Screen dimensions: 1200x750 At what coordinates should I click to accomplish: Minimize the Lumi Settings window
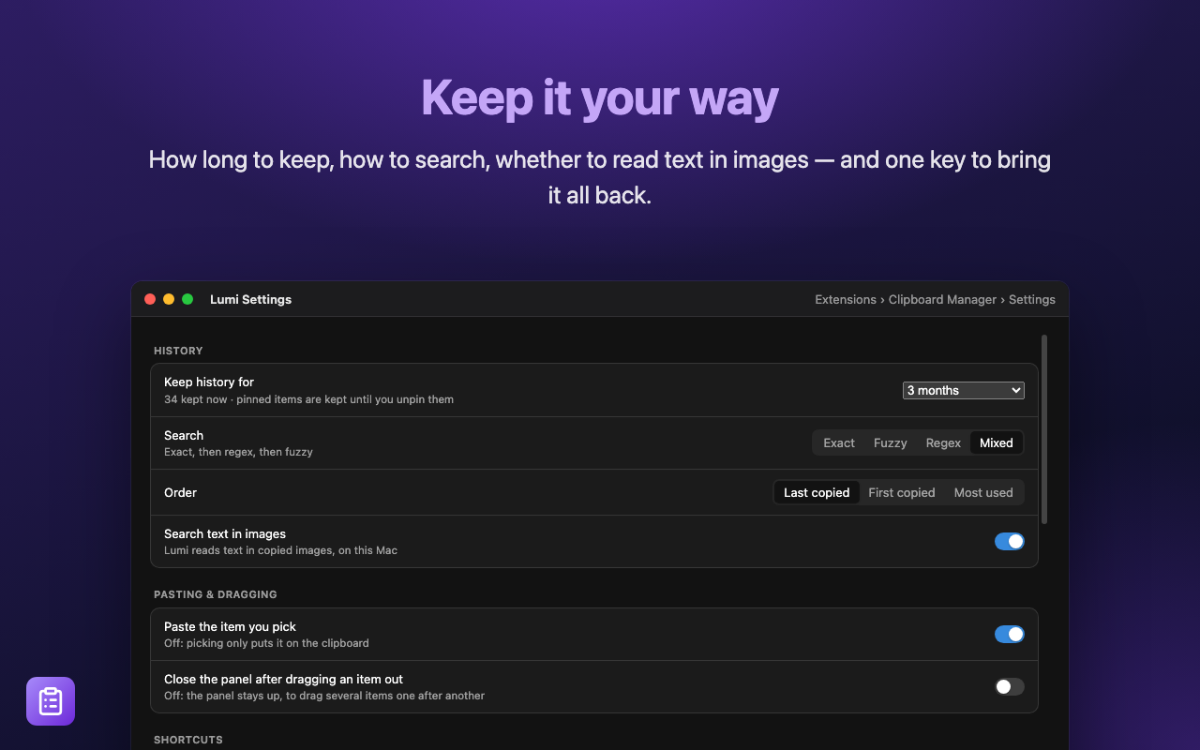coord(169,299)
